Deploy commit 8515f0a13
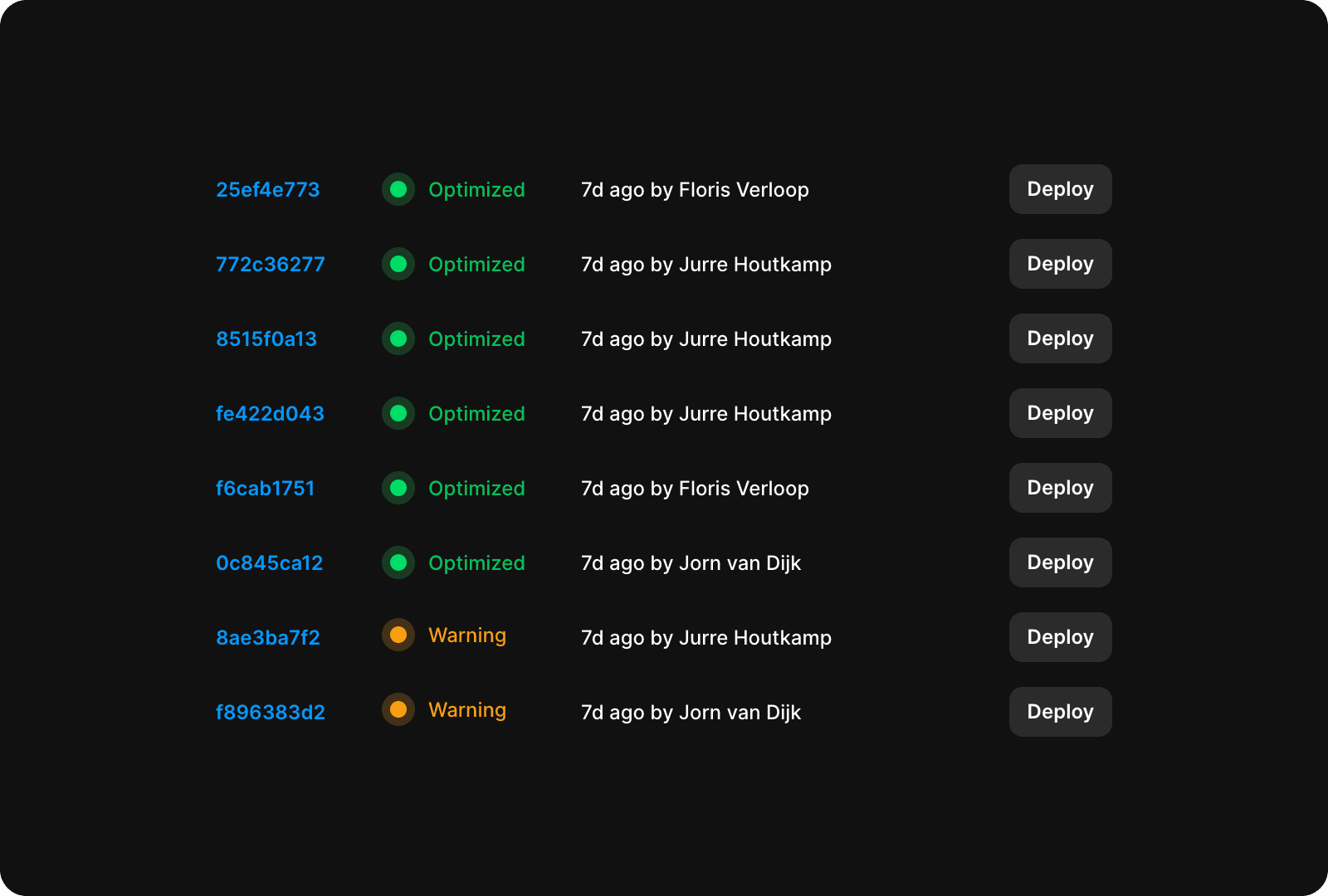Viewport: 1328px width, 896px height. (x=1060, y=338)
